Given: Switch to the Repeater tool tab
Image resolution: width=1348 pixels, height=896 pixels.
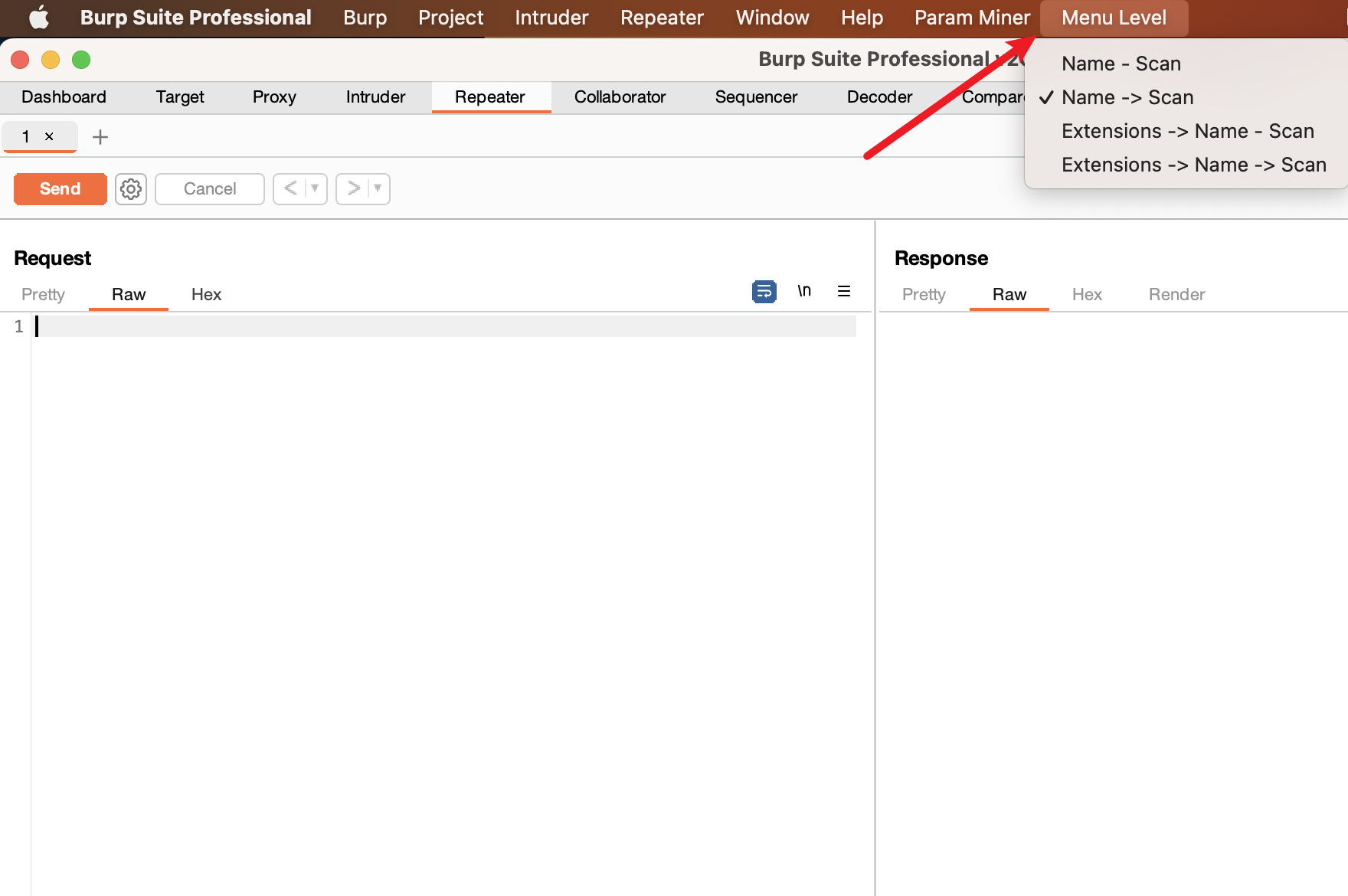Looking at the screenshot, I should pos(490,97).
